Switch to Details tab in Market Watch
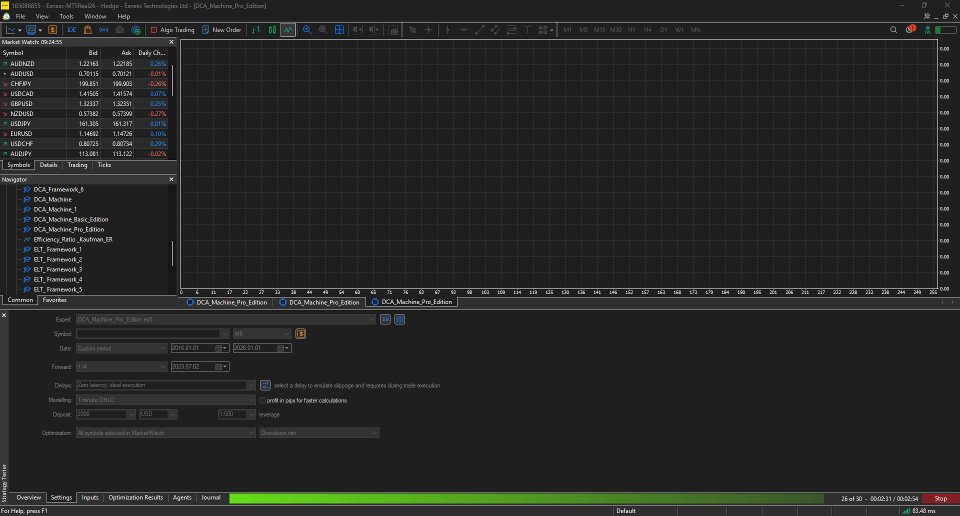The width and height of the screenshot is (960, 516). [48, 165]
